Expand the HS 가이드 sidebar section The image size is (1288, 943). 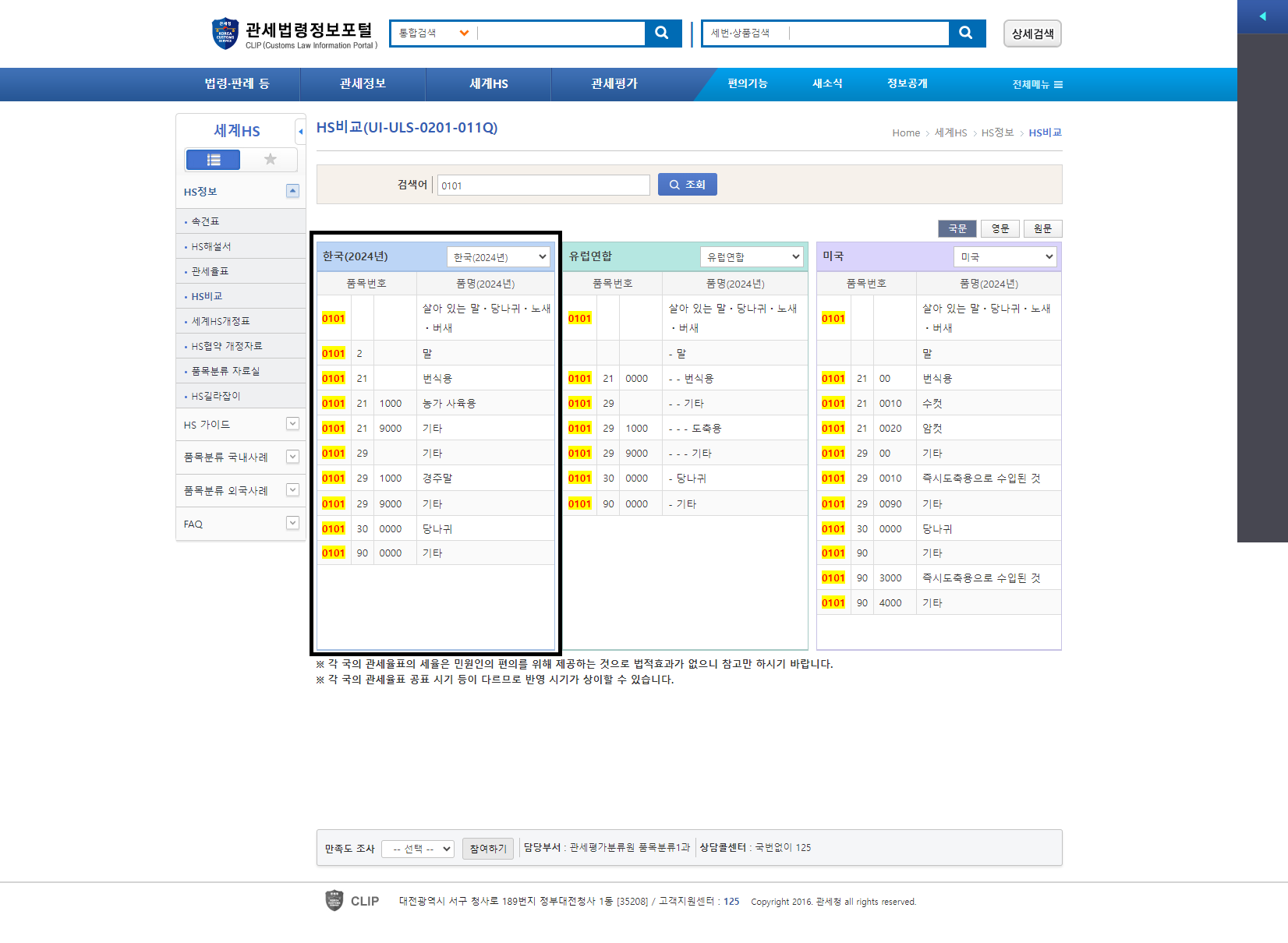click(292, 424)
